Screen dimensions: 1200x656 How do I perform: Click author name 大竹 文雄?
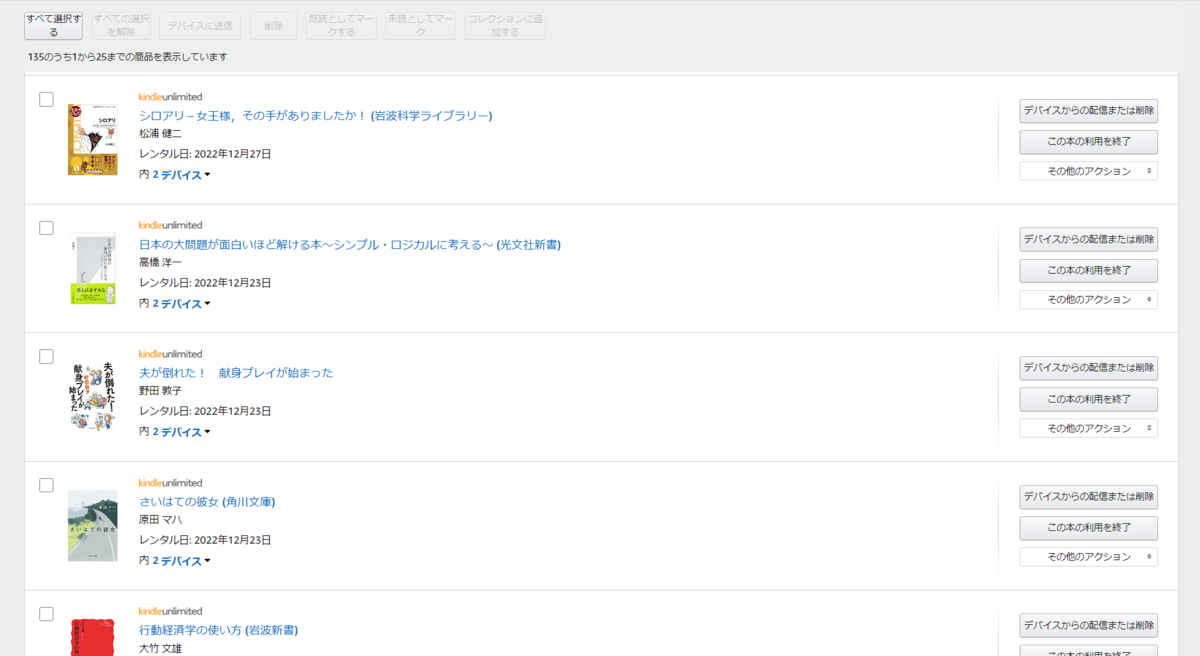(x=160, y=648)
